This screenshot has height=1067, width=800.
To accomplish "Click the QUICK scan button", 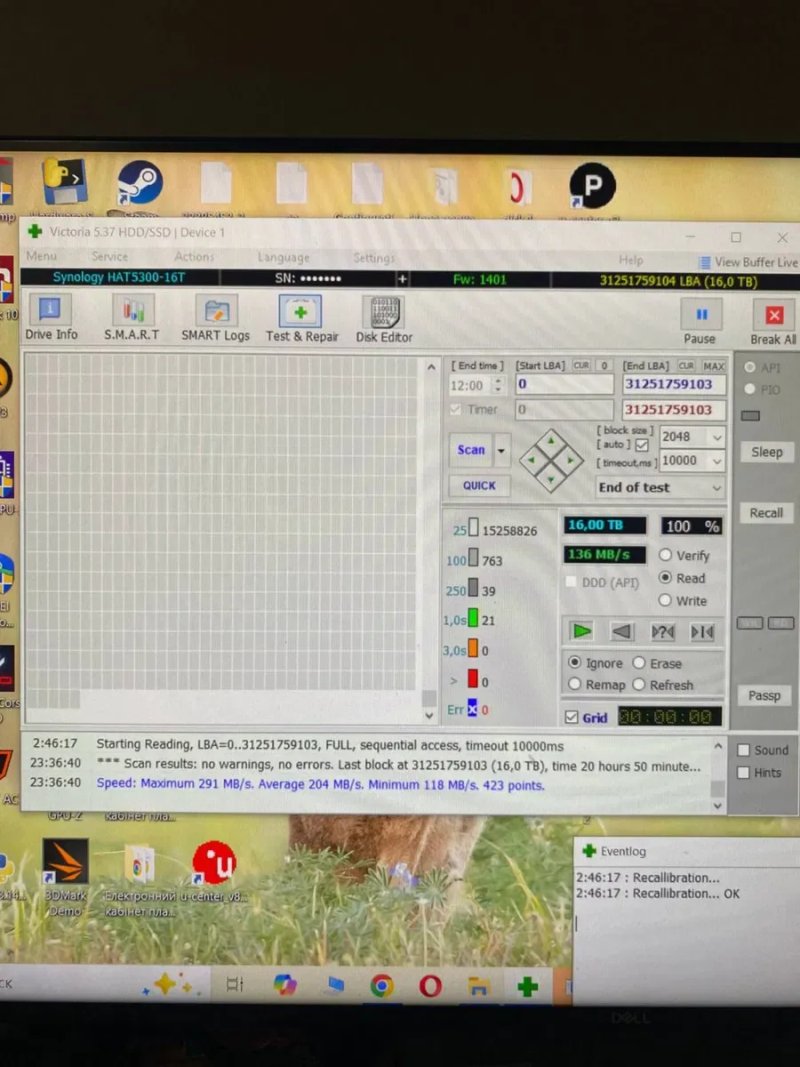I will (x=479, y=485).
